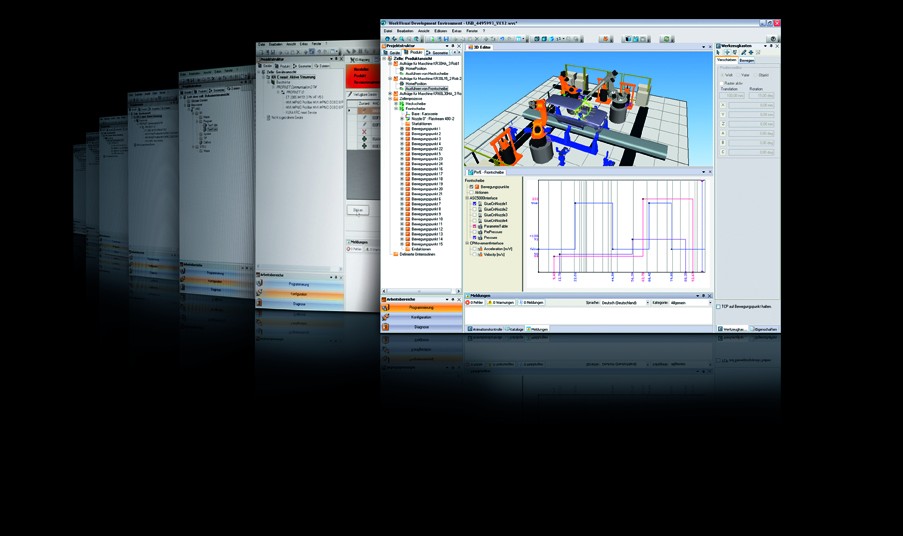Image resolution: width=903 pixels, height=536 pixels.
Task: Click the '0 Warnungen' filter button
Action: click(501, 303)
